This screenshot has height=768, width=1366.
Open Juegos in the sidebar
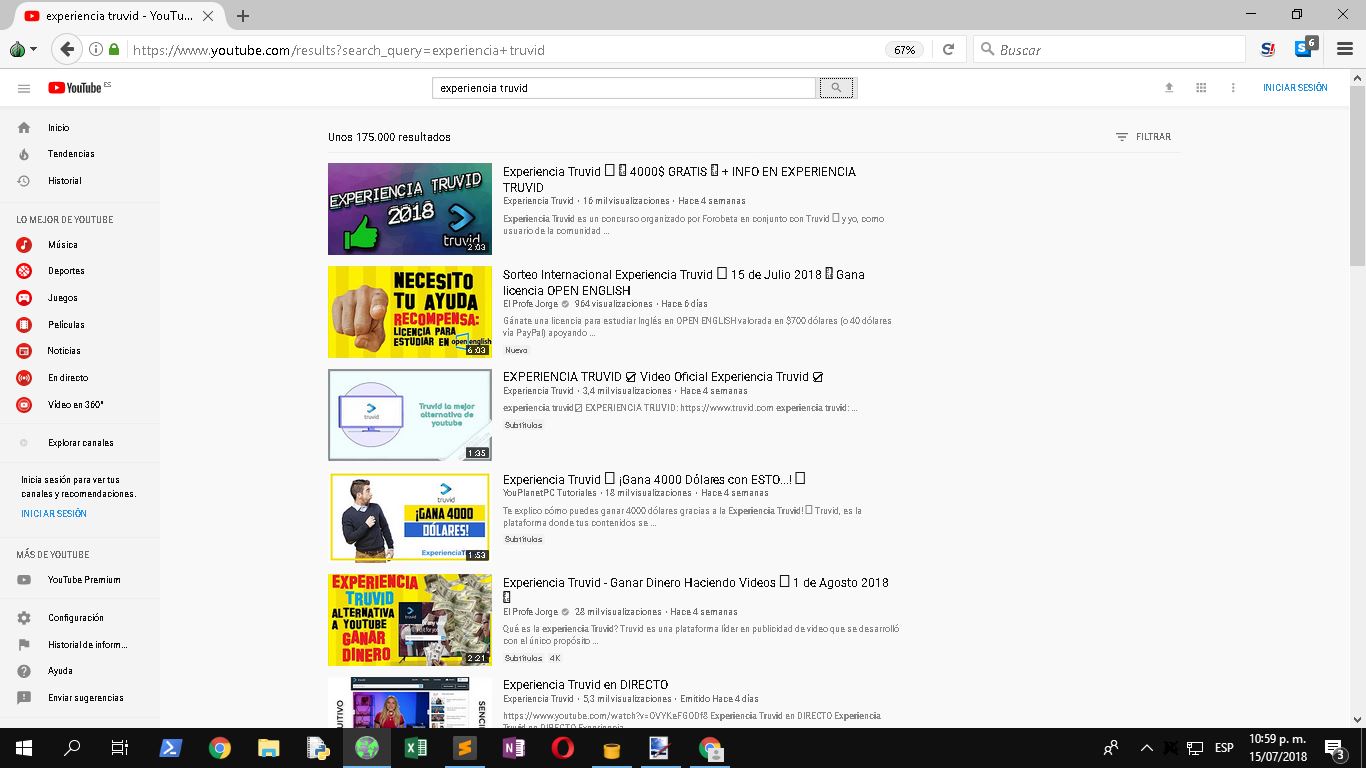(x=62, y=298)
